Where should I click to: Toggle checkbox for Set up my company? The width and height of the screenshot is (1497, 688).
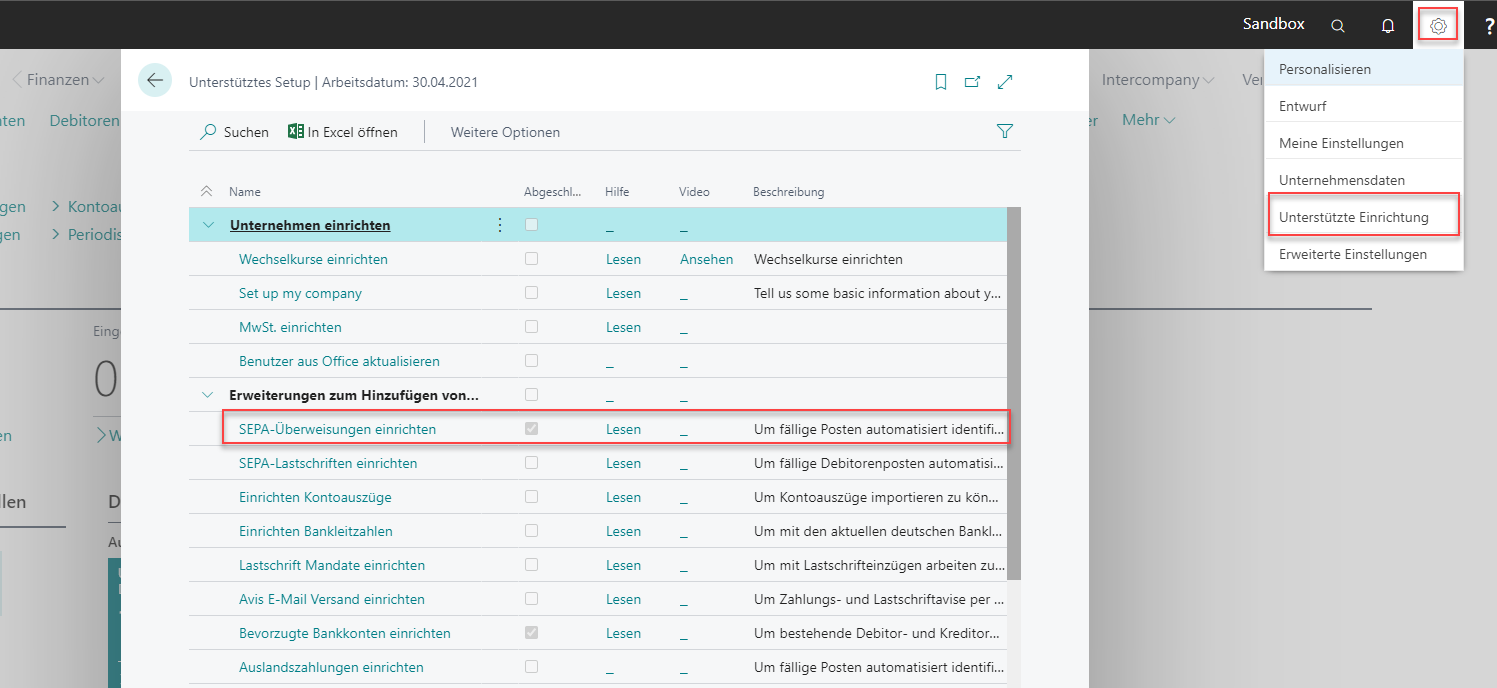(531, 292)
